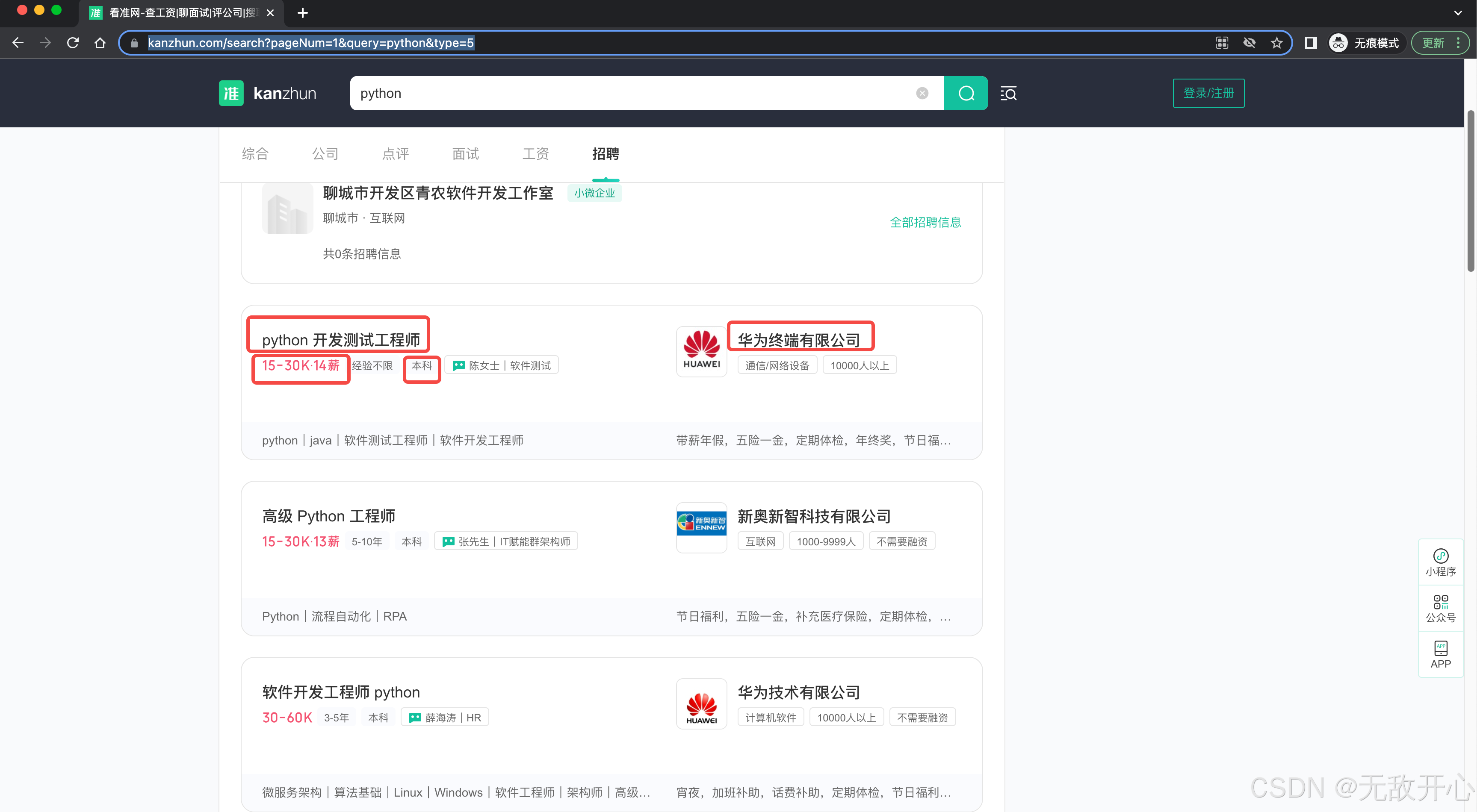Screen dimensions: 1477x812
Task: Open the QR/apps grid icon in address bar
Action: tap(1222, 43)
